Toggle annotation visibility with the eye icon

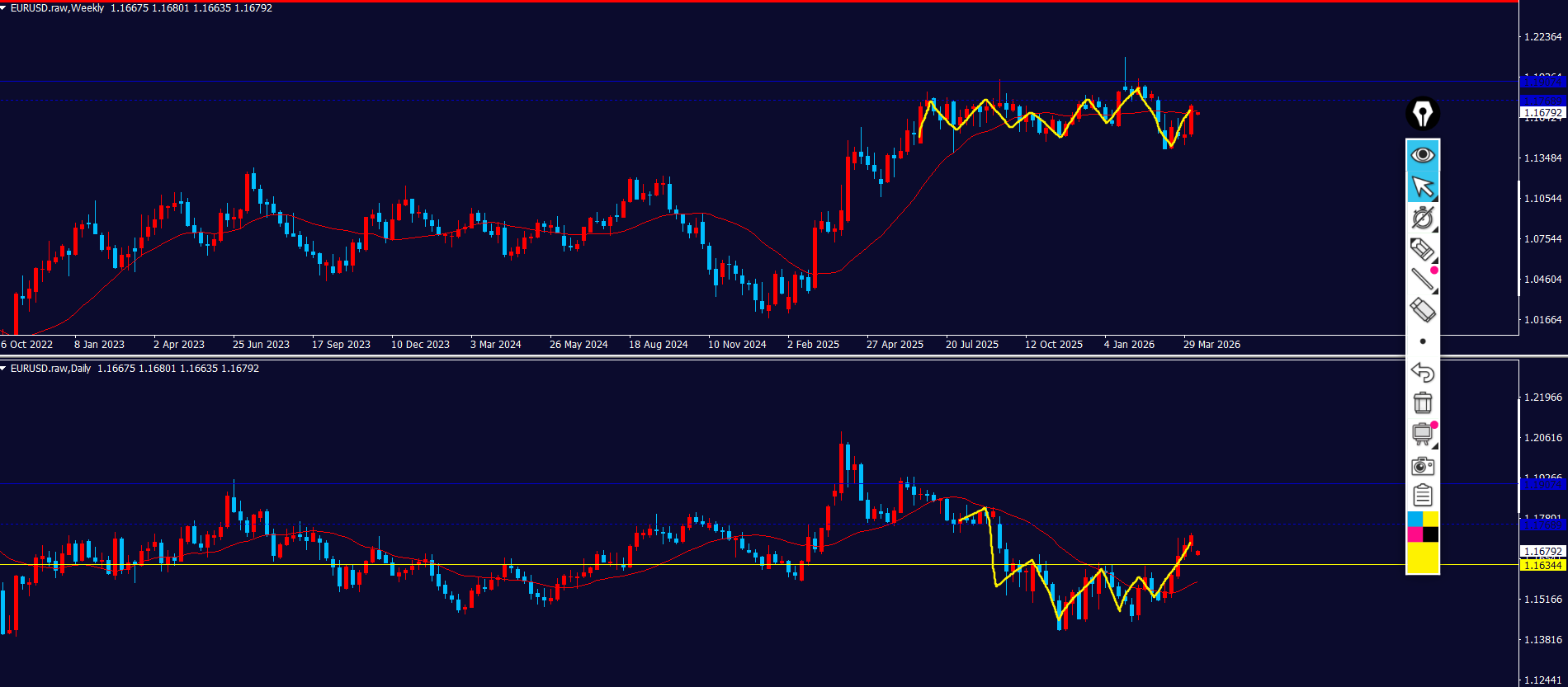pyautogui.click(x=1422, y=155)
